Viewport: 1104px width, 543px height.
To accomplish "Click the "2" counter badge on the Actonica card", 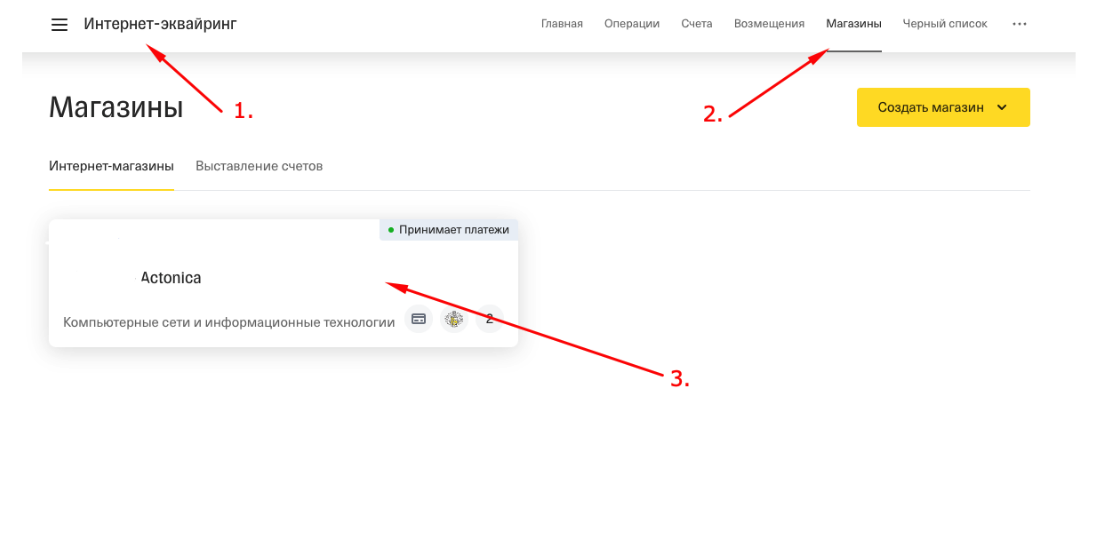I will [489, 320].
